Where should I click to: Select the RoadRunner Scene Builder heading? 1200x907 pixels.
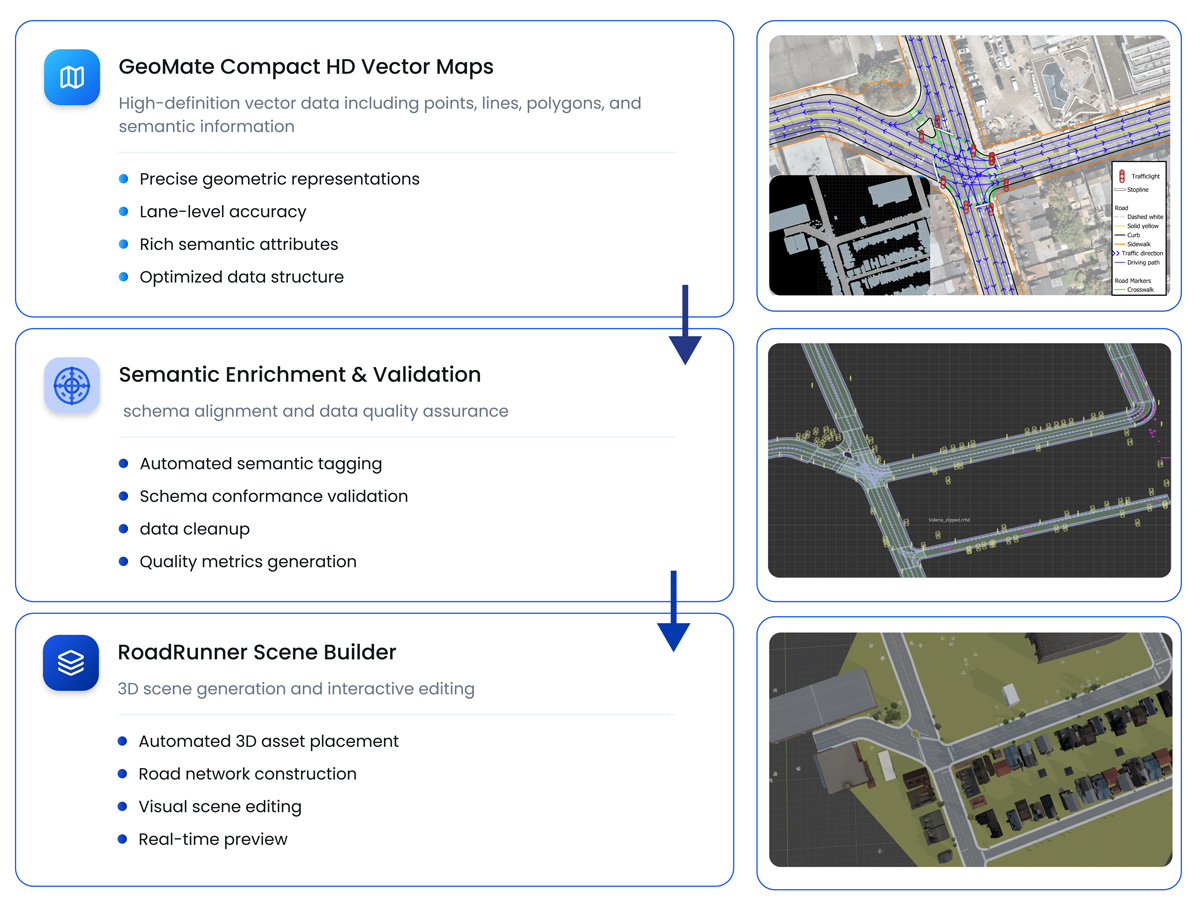point(257,653)
